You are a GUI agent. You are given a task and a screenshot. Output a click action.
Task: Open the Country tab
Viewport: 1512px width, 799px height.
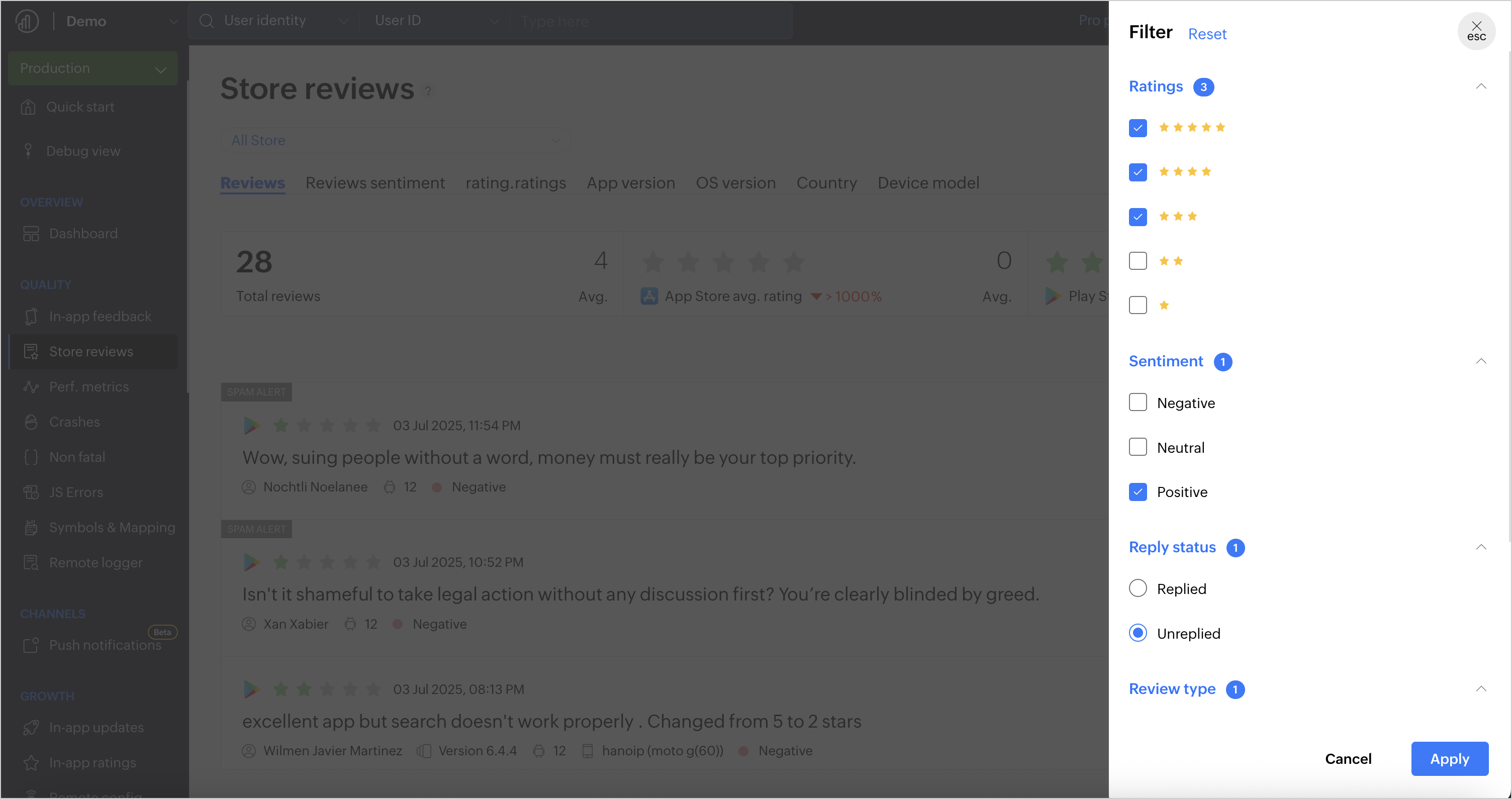(826, 183)
